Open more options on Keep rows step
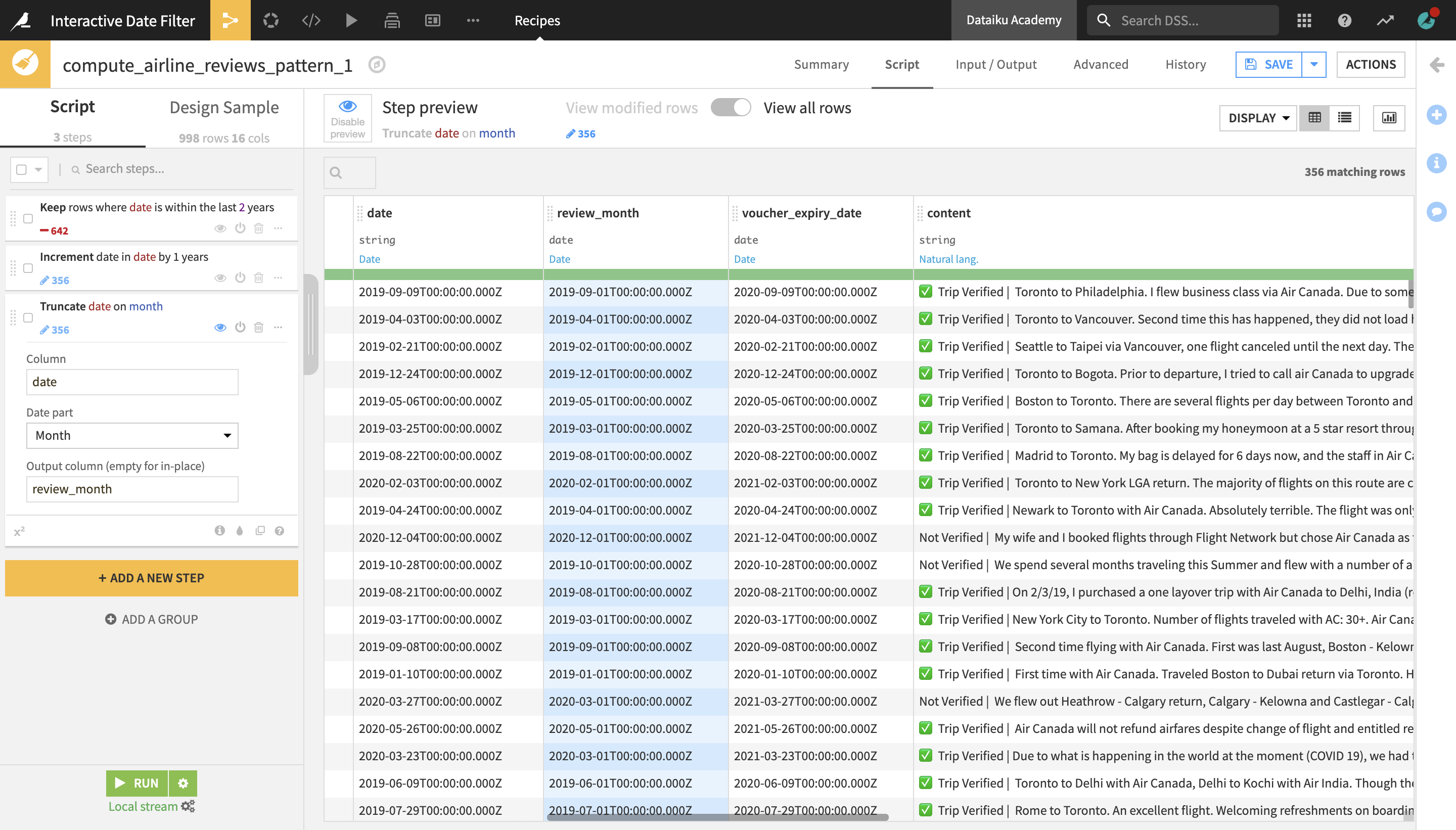This screenshot has width=1456, height=830. (x=278, y=228)
